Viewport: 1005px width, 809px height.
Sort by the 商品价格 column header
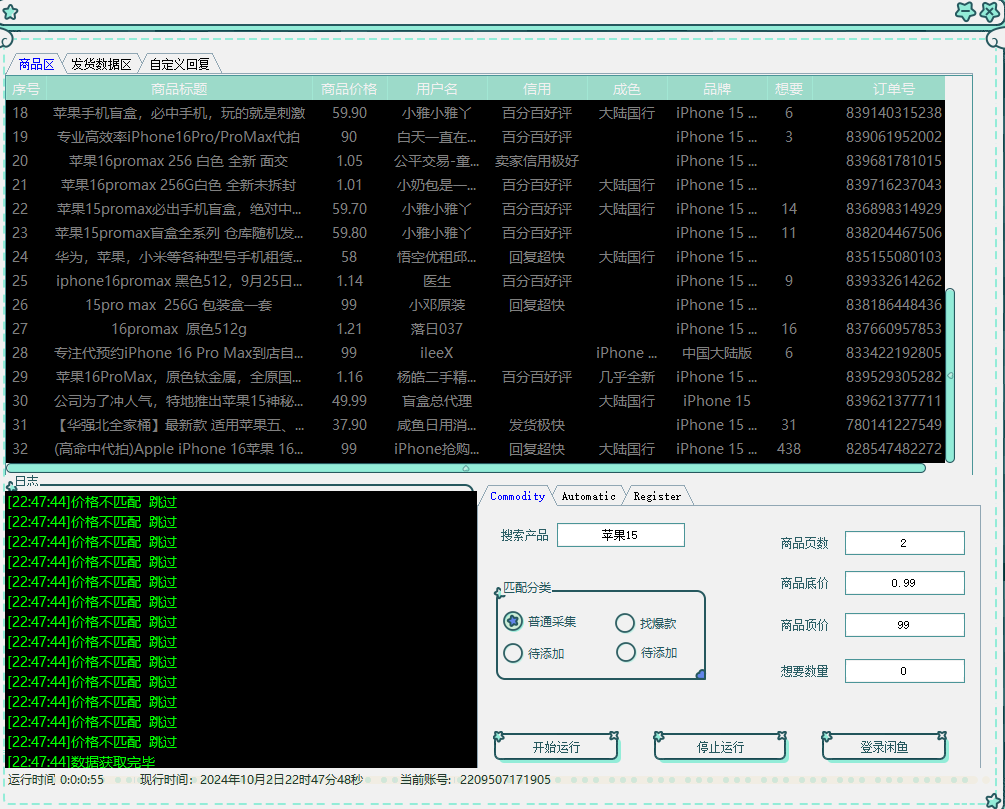tap(349, 89)
